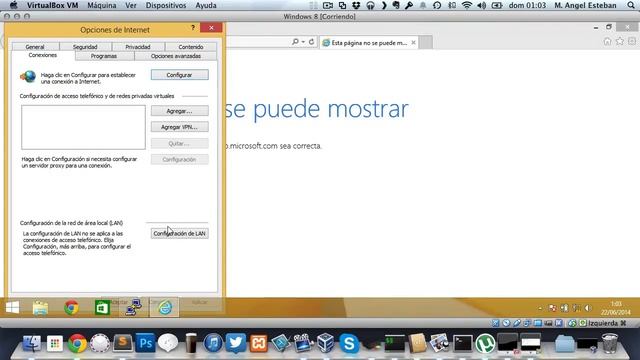Viewport: 640px width, 360px height.
Task: Switch to the Contenido tab
Action: click(191, 47)
